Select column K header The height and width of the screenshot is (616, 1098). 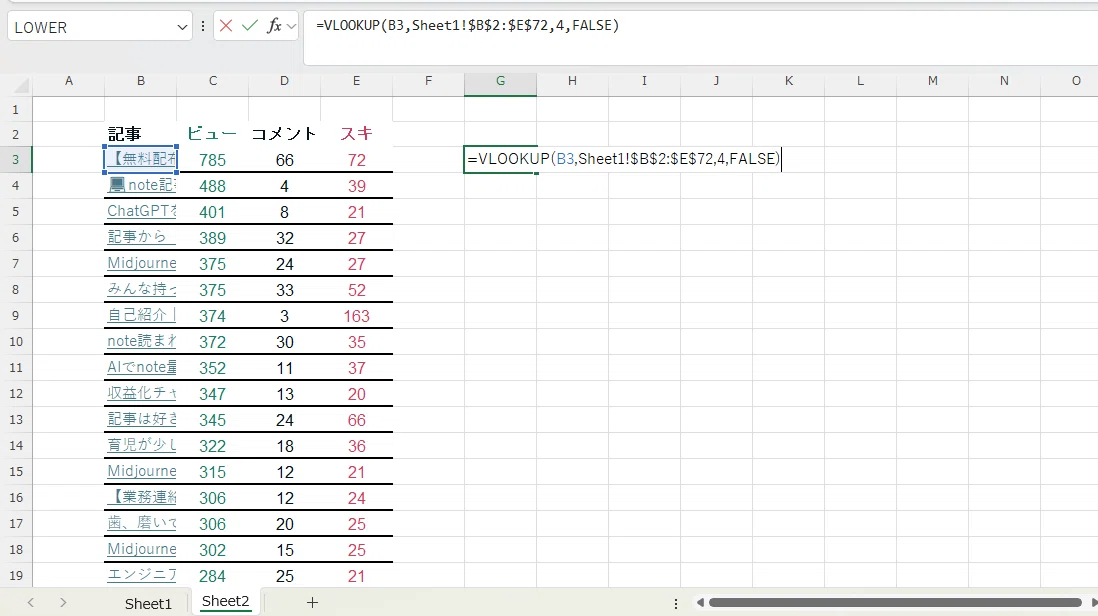click(788, 81)
